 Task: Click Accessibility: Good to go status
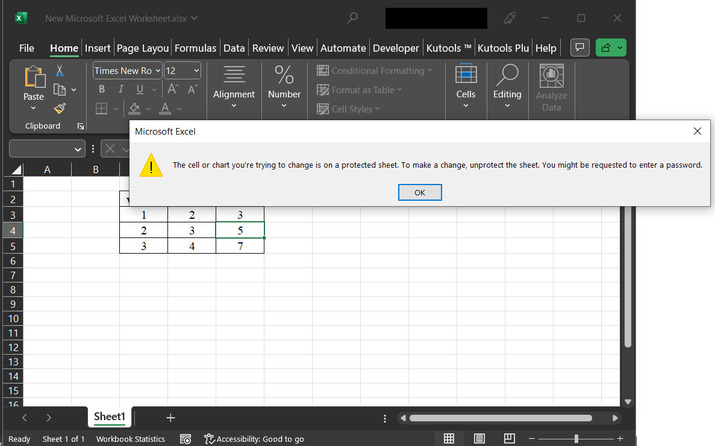pos(254,439)
